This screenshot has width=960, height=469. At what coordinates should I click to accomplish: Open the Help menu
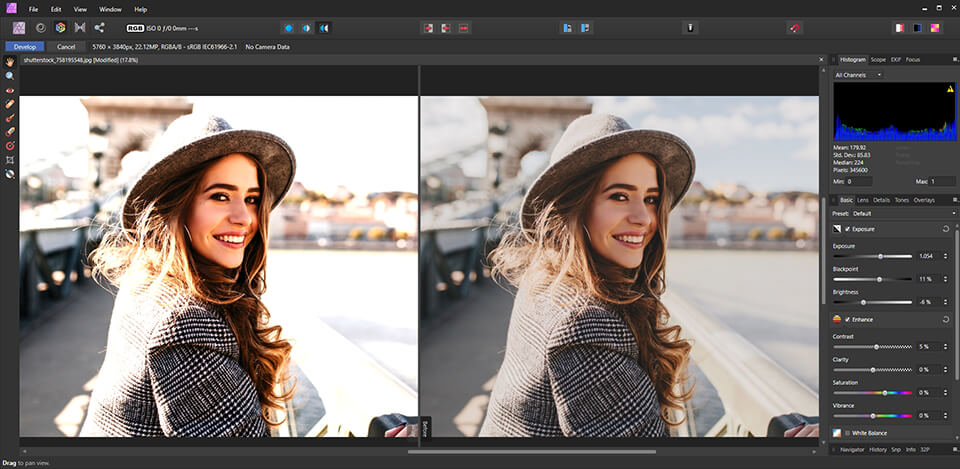141,9
